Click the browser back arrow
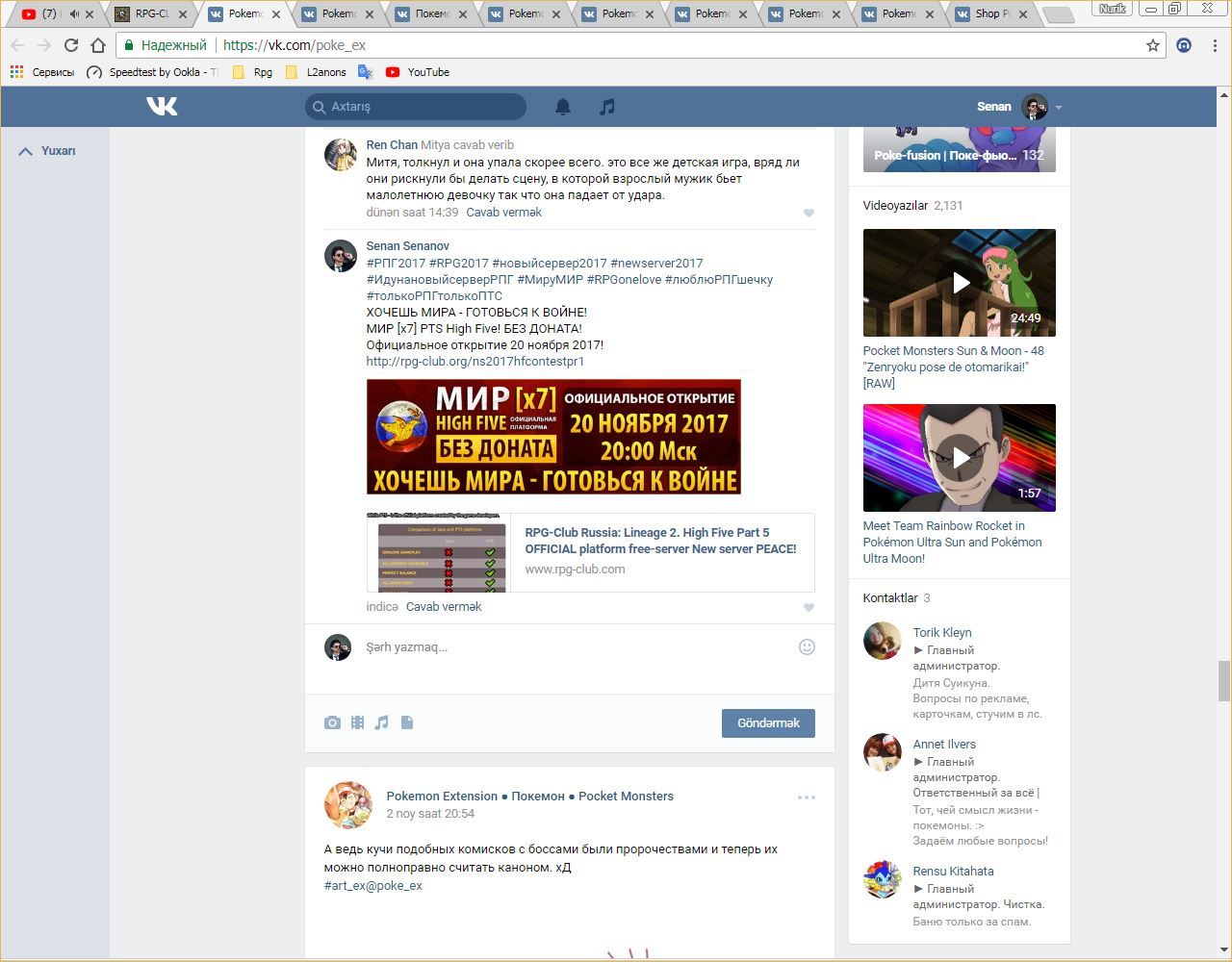 (x=17, y=45)
